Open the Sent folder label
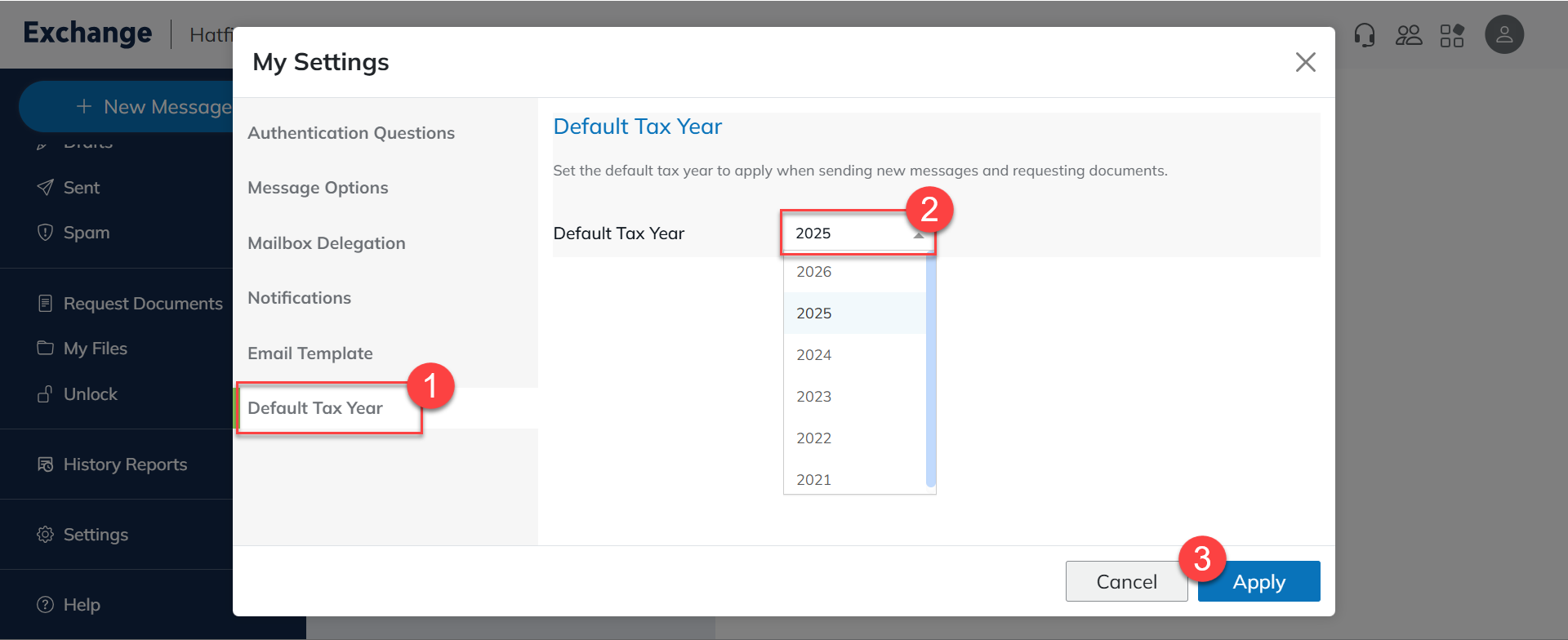1568x640 pixels. pos(82,188)
